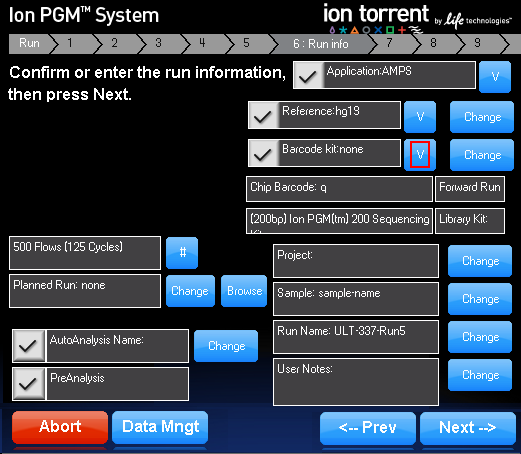Click the 500 Flows (125 Cycles) field
The width and height of the screenshot is (521, 454).
[x=85, y=253]
